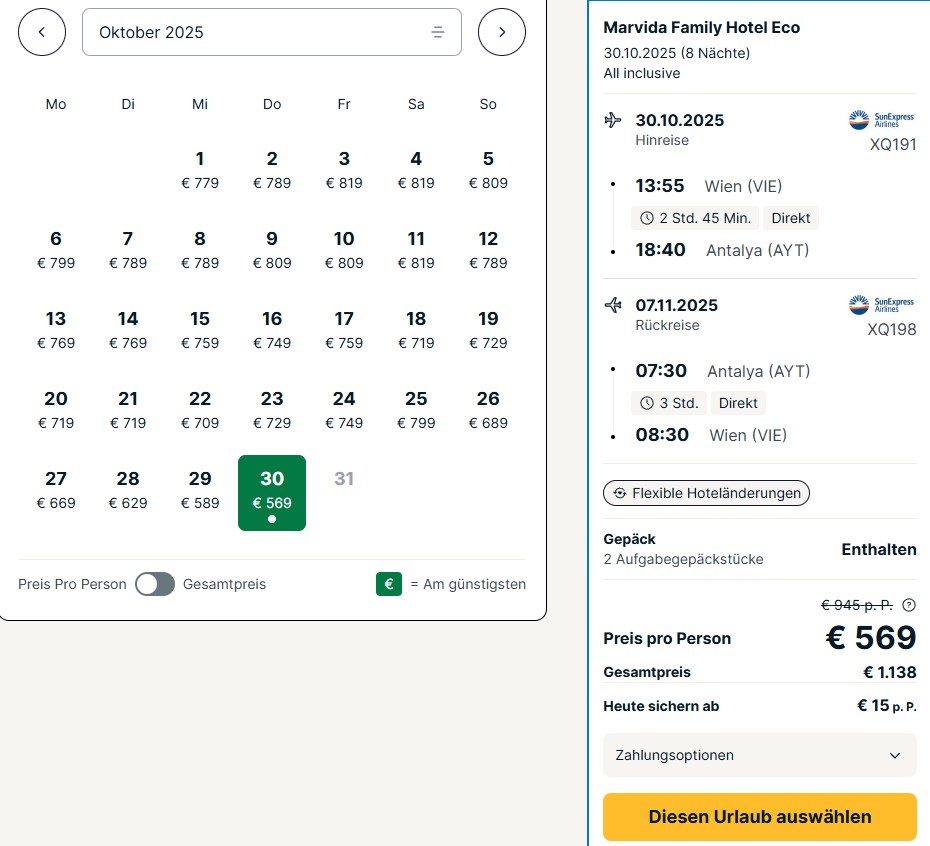Select day 9 costing € 809
The width and height of the screenshot is (930, 846).
click(x=272, y=250)
